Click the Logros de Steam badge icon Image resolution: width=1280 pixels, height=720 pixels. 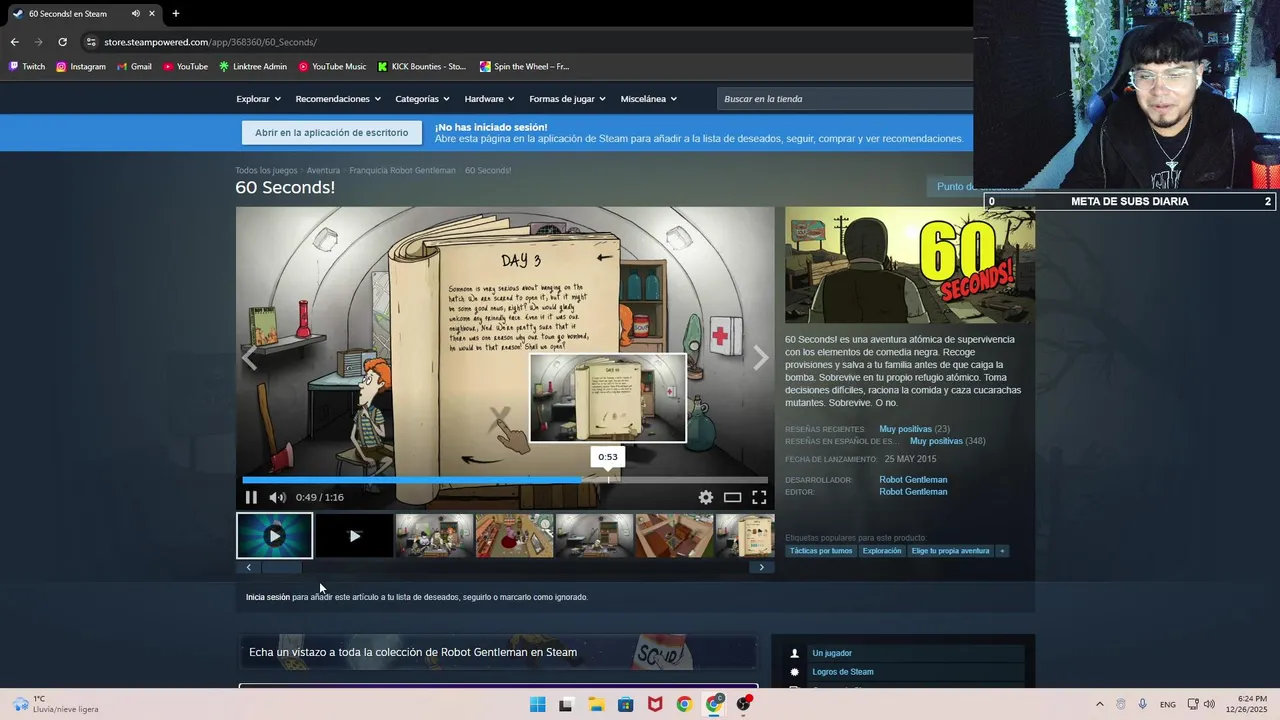tap(795, 672)
